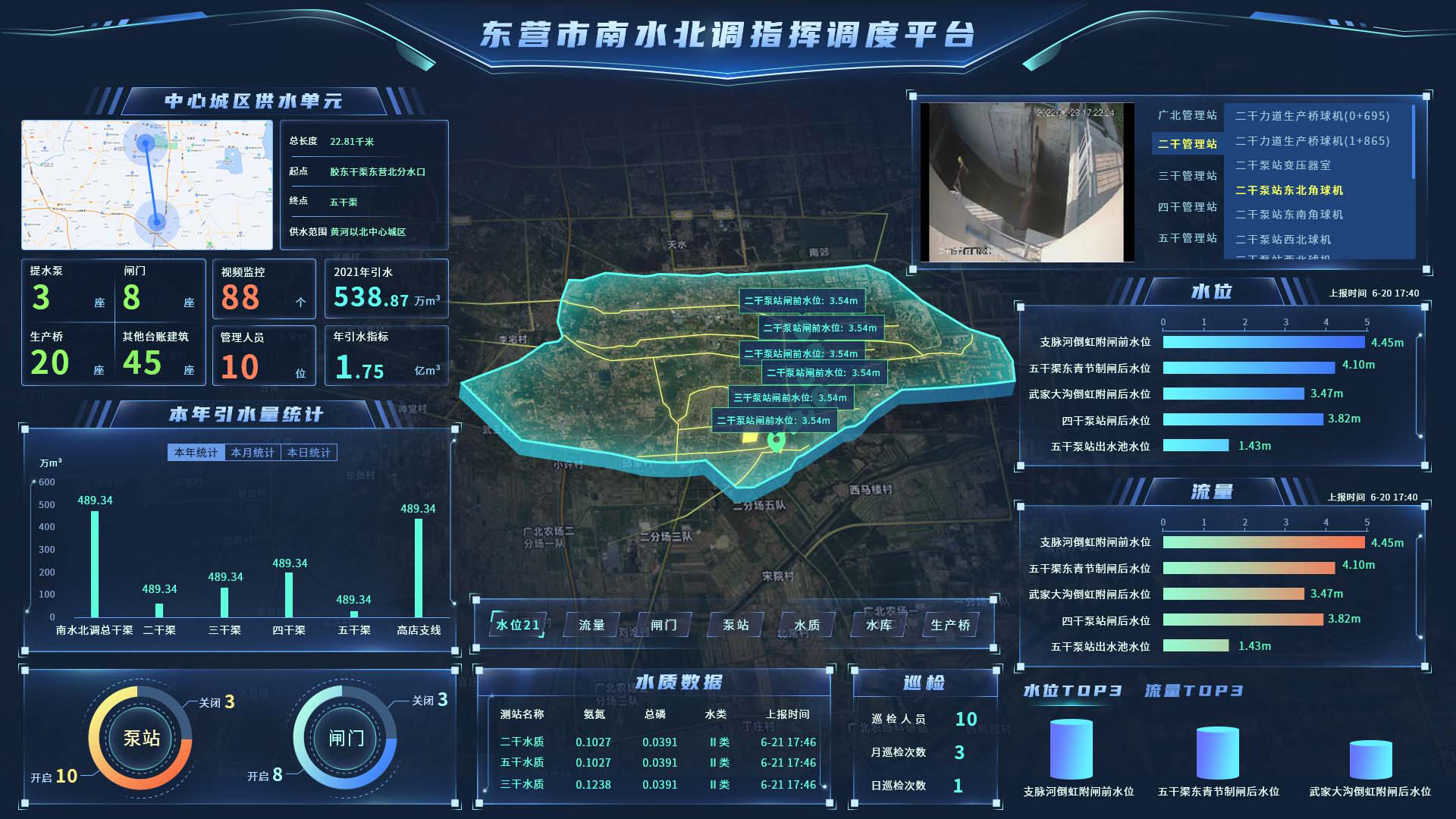This screenshot has height=819, width=1456.
Task: Click the camera list scrollbar
Action: click(x=1414, y=142)
